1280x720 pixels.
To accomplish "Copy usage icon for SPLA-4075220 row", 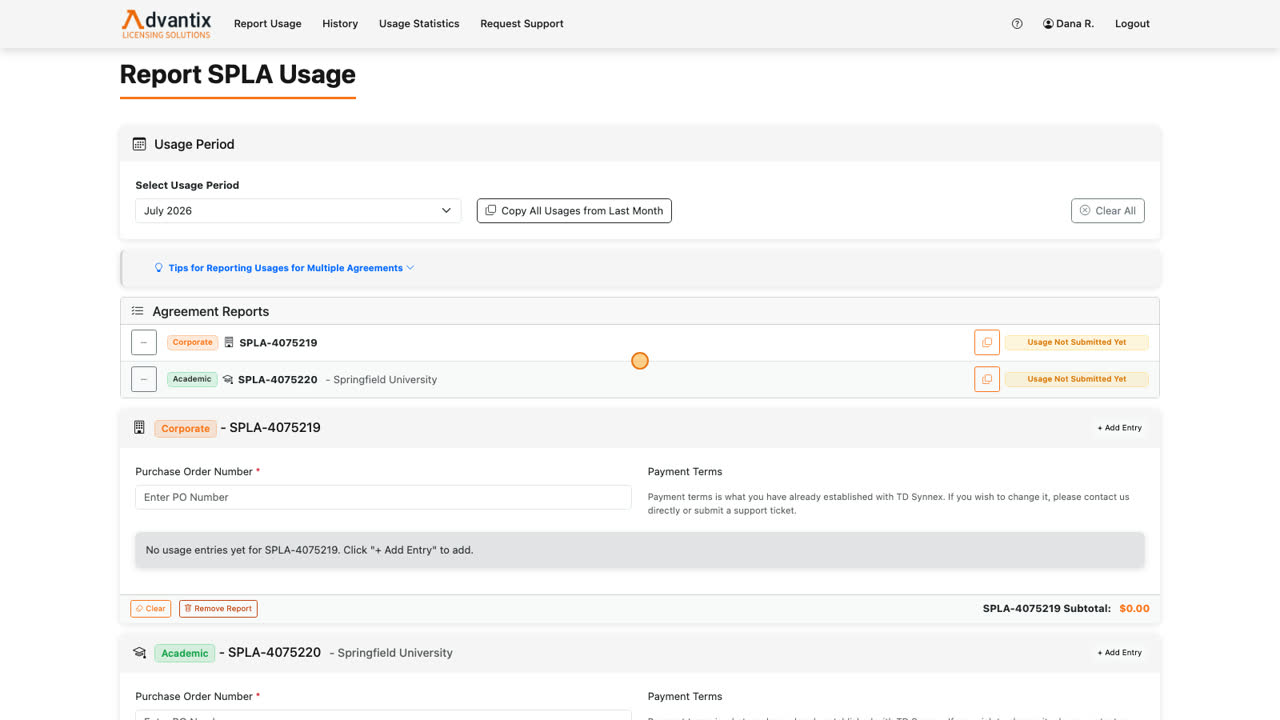I will click(x=987, y=379).
